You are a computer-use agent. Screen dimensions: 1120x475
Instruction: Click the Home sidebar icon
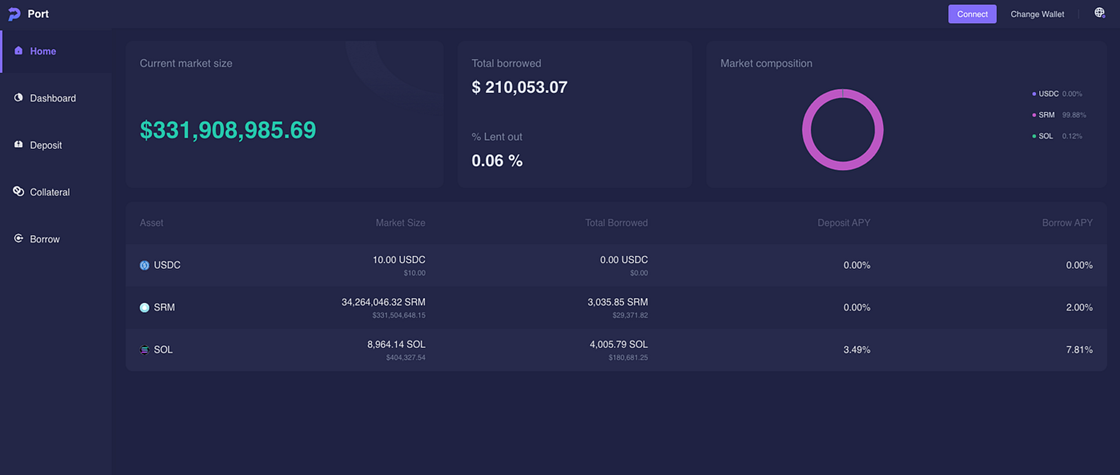[18, 51]
